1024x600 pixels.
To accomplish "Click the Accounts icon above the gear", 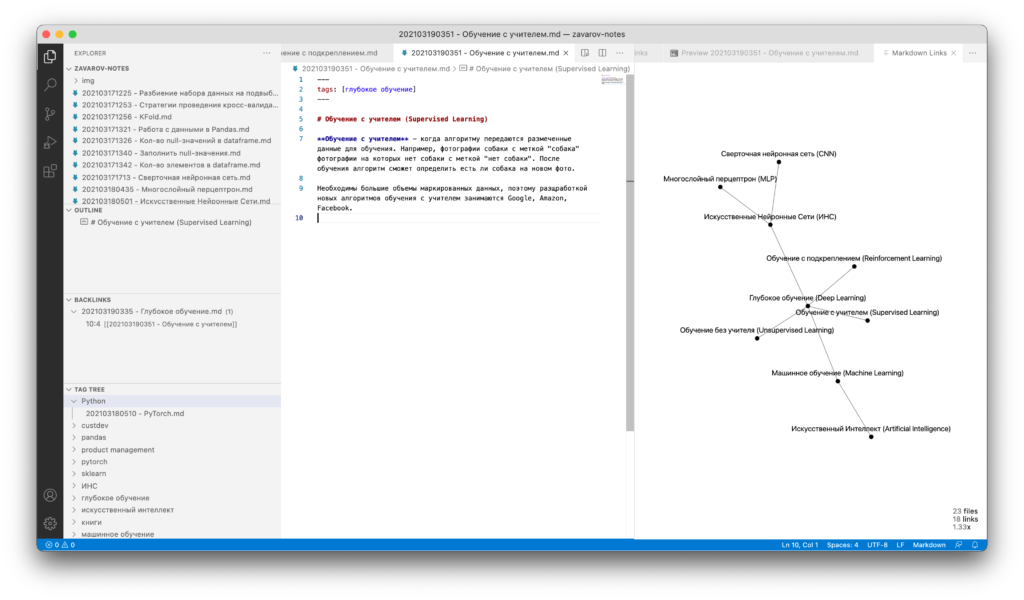I will point(49,495).
